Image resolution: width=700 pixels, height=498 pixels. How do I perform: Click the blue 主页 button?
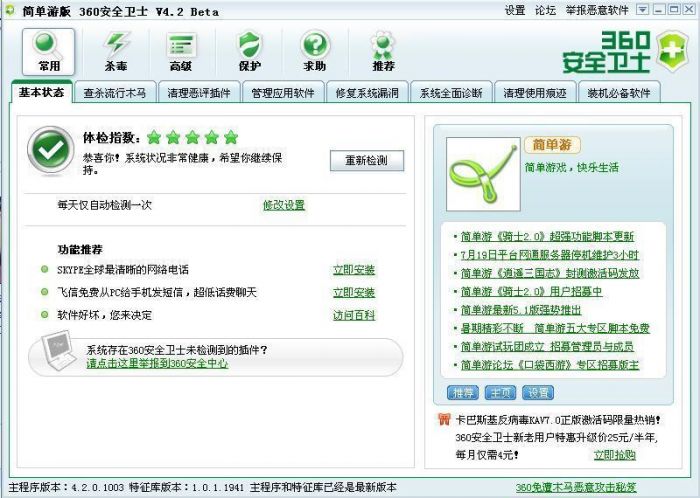pos(500,393)
